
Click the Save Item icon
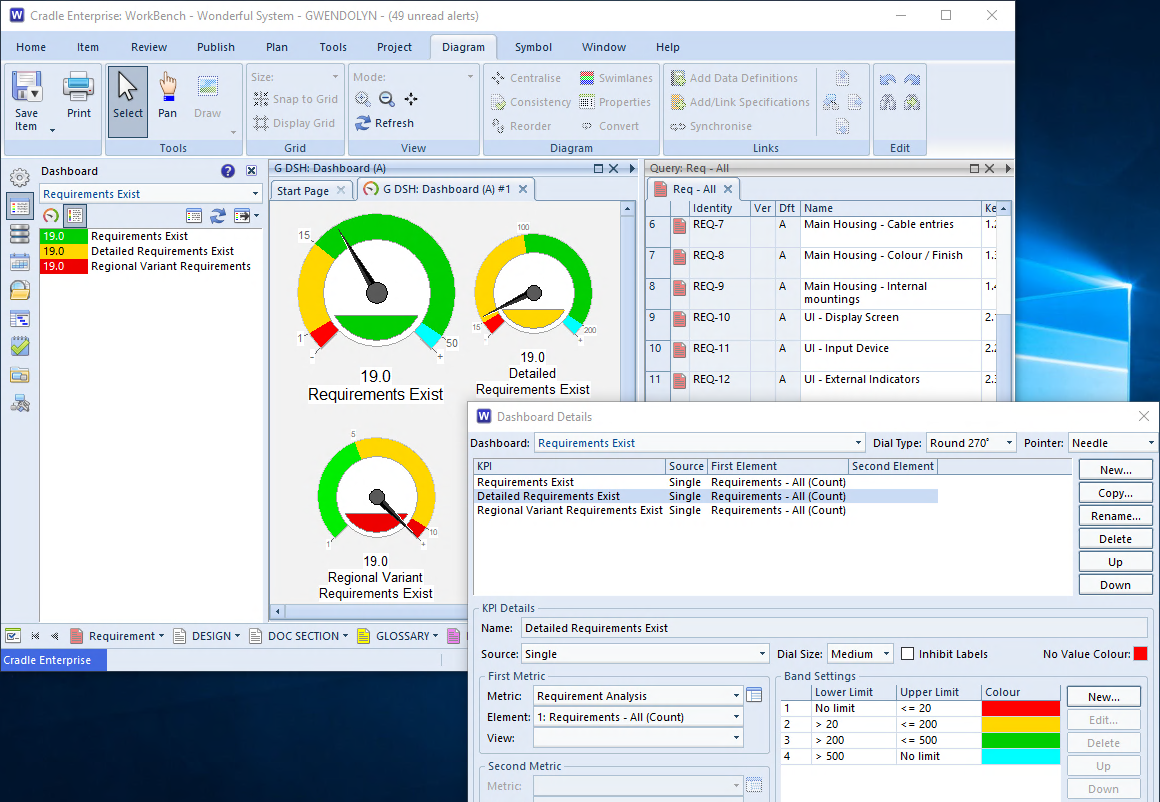[27, 87]
